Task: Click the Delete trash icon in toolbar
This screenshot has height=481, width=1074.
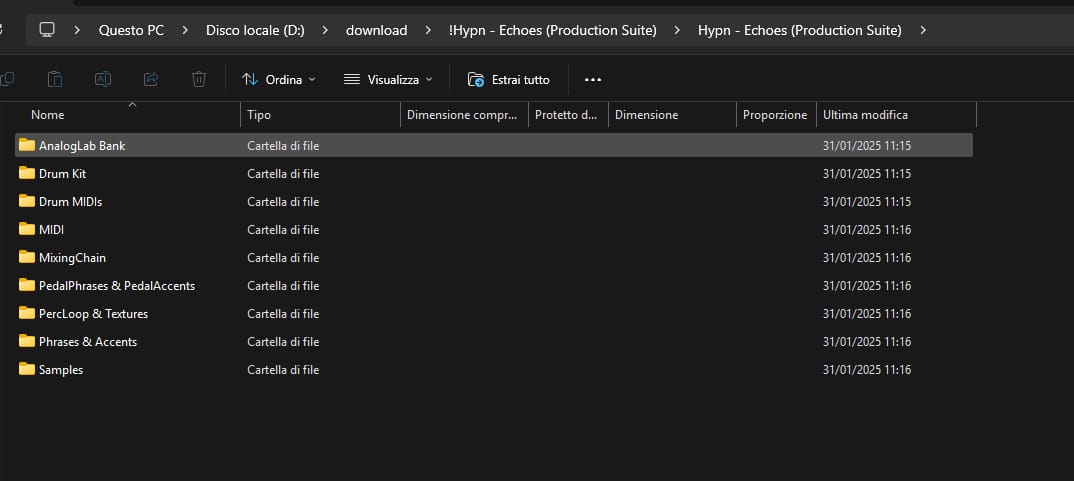Action: [x=199, y=79]
